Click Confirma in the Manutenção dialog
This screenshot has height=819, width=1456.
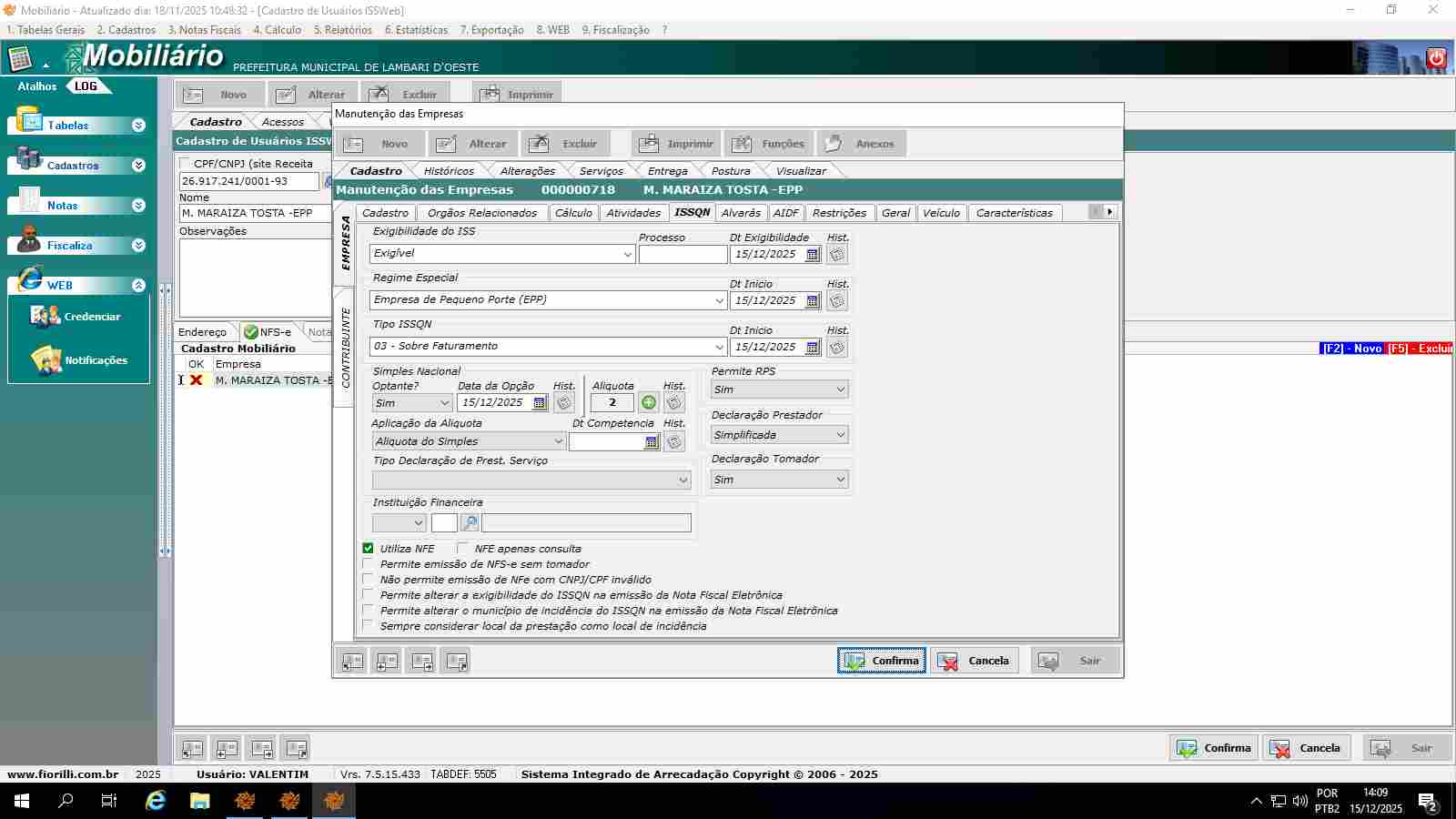pyautogui.click(x=881, y=661)
